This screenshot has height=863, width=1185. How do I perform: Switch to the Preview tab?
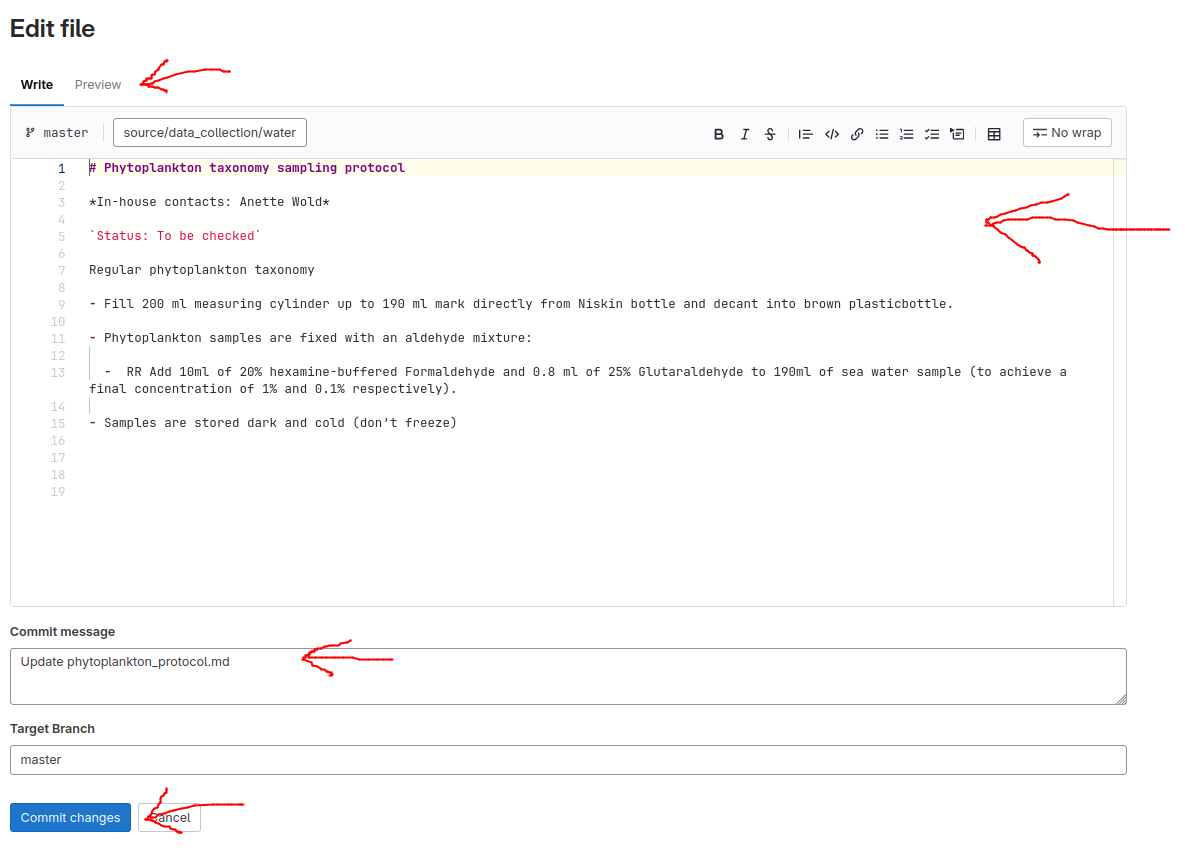98,85
